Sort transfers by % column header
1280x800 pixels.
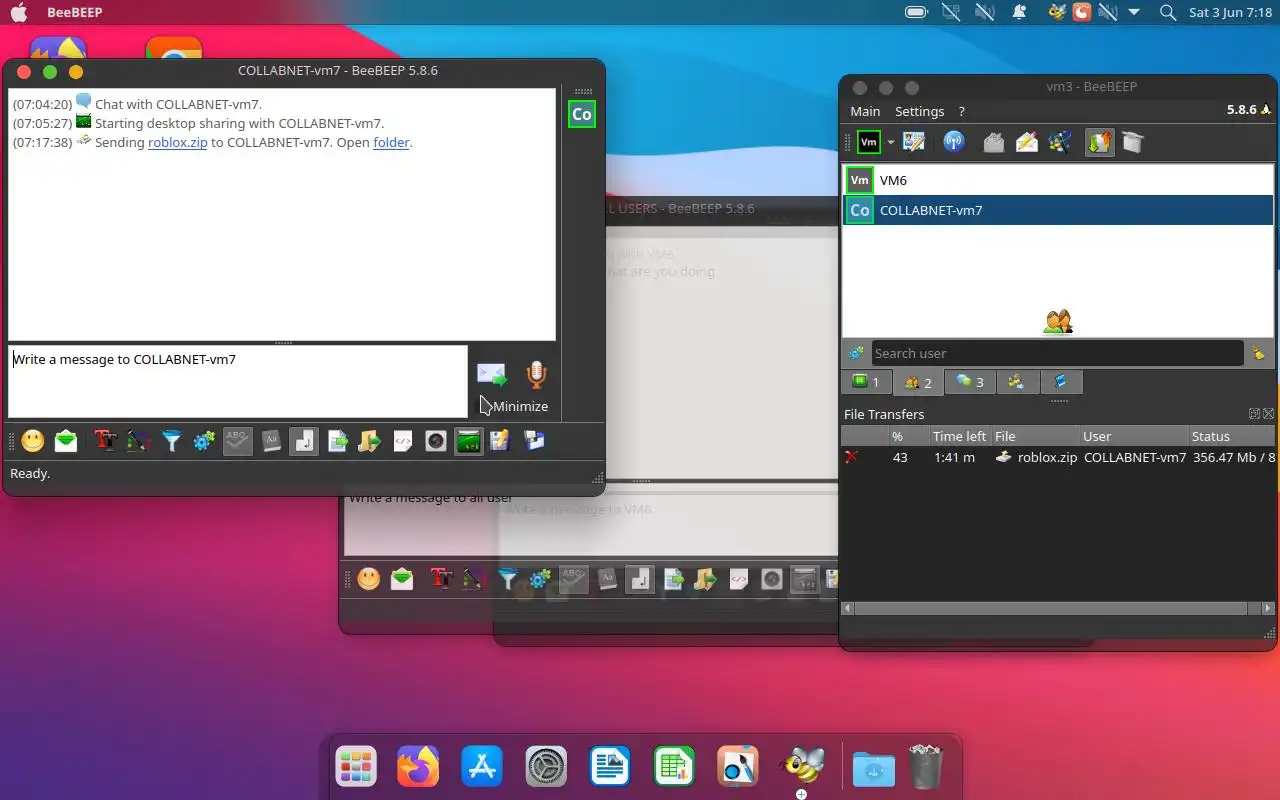pos(908,436)
